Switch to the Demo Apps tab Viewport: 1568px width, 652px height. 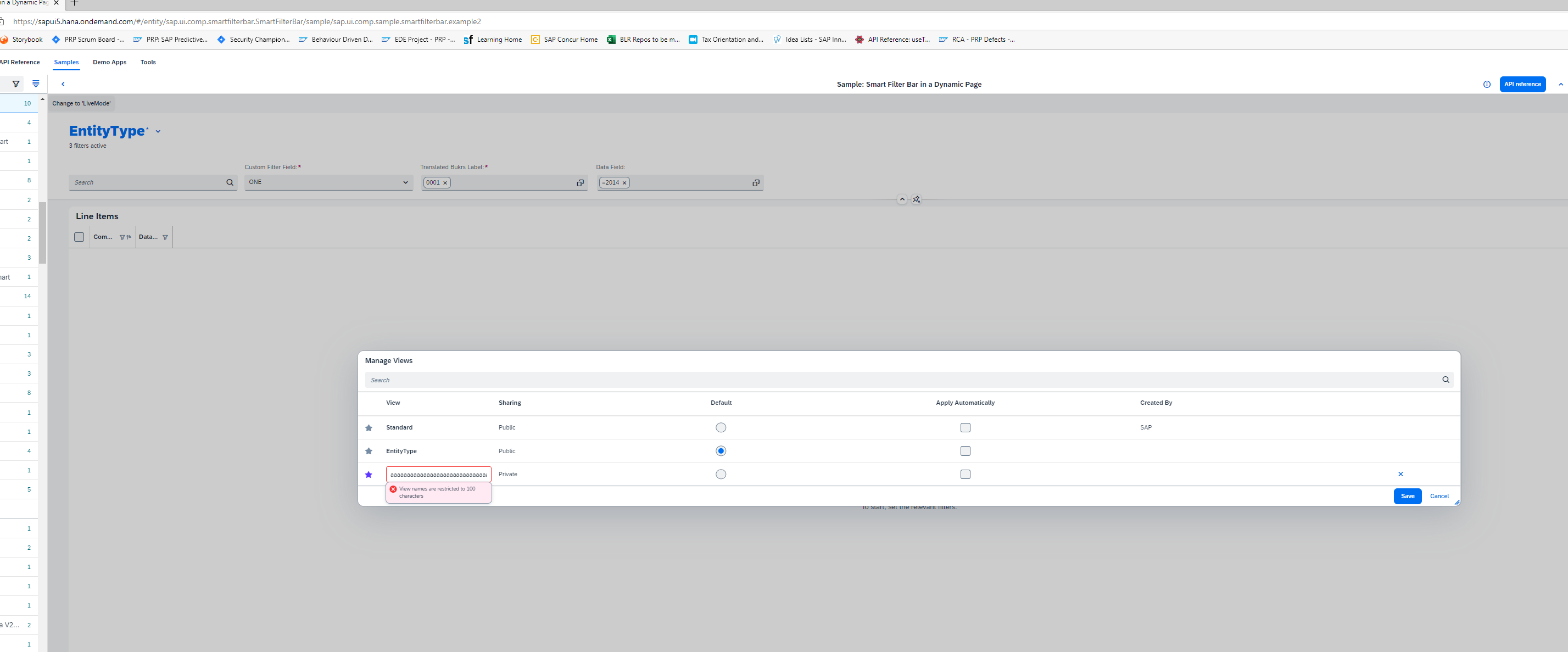tap(109, 62)
